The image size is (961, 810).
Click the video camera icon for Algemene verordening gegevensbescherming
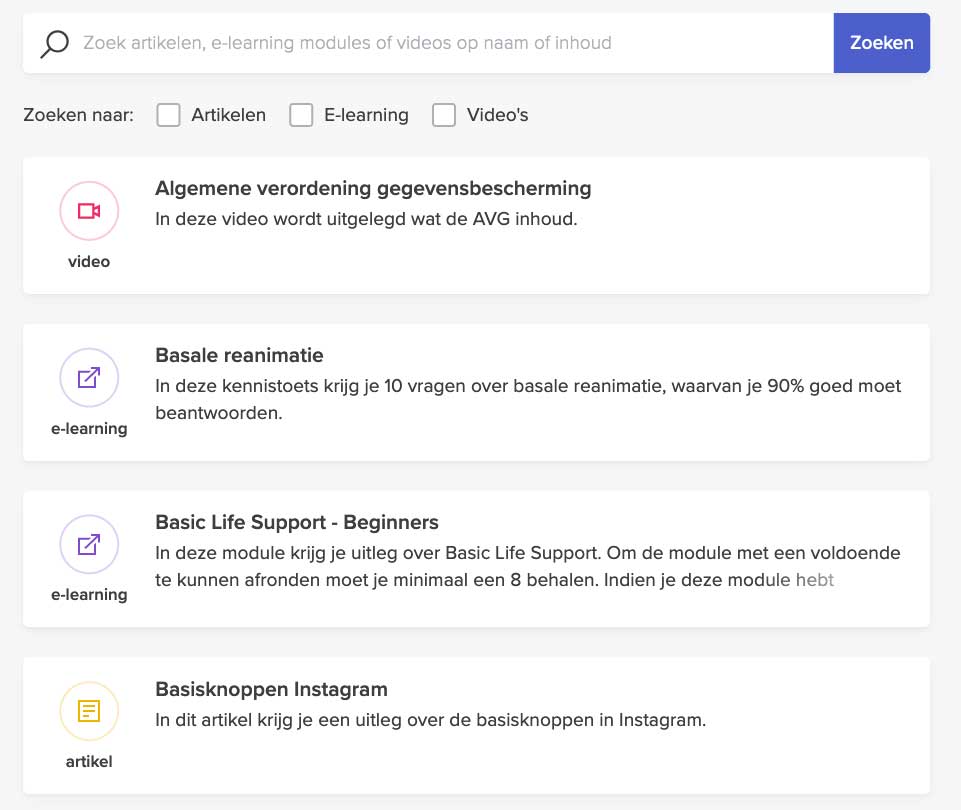click(x=89, y=211)
